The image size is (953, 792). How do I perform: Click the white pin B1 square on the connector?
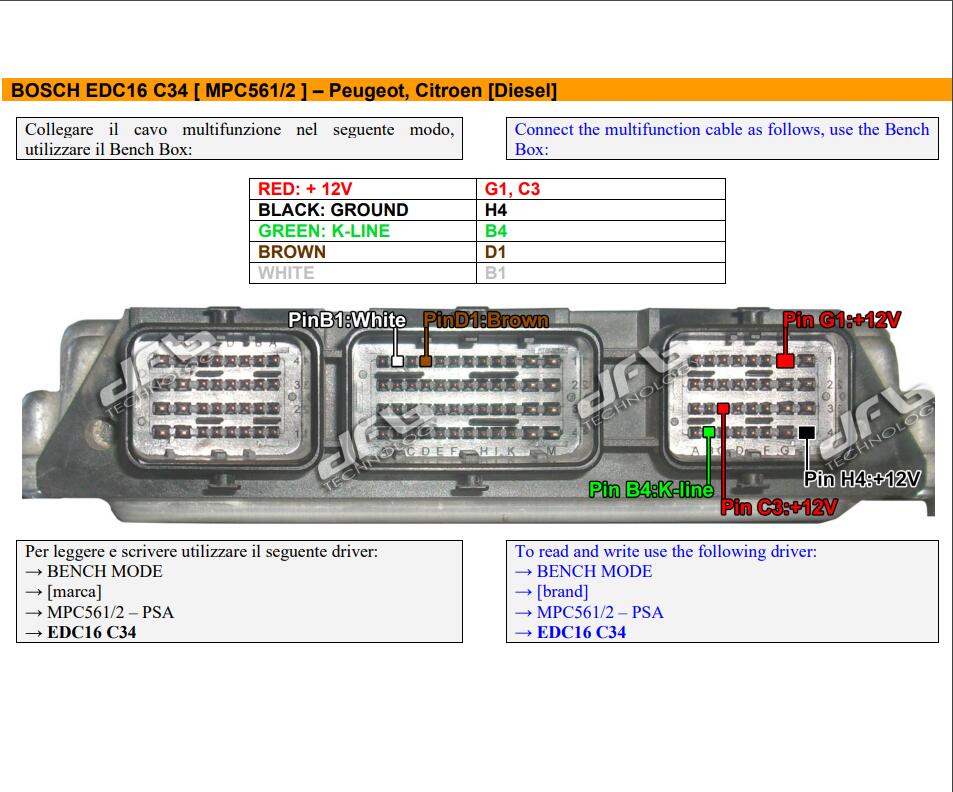coord(397,361)
